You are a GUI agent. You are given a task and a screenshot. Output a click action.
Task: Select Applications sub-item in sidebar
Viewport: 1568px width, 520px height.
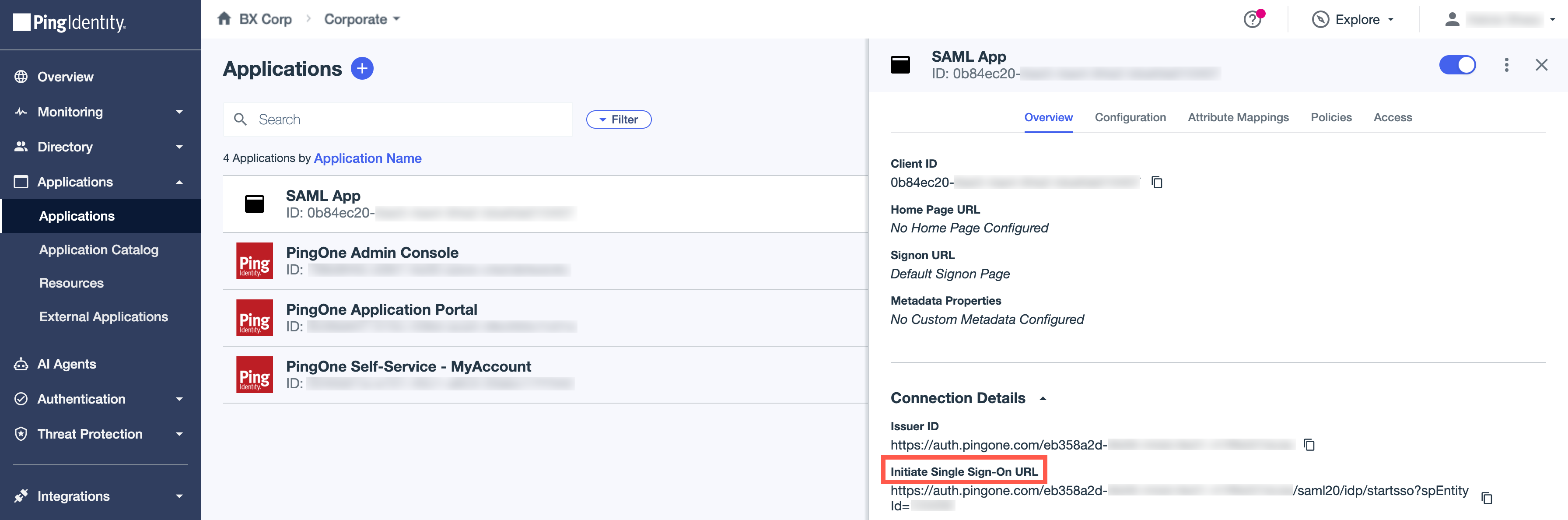101,216
